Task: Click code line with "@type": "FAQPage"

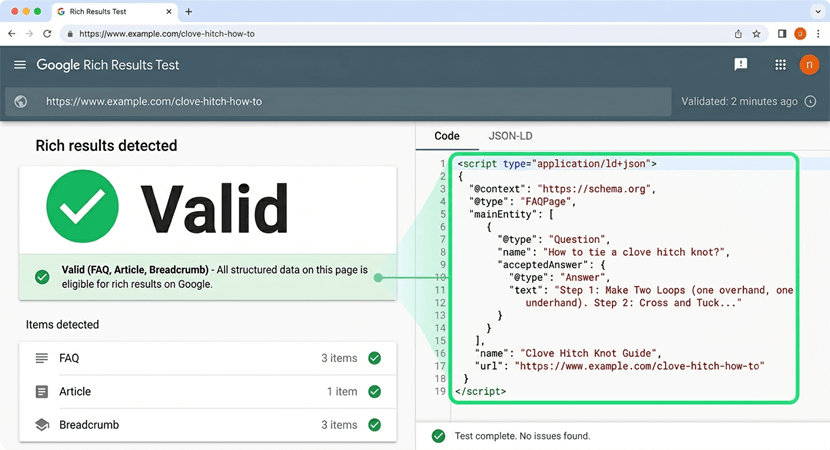Action: [x=522, y=201]
